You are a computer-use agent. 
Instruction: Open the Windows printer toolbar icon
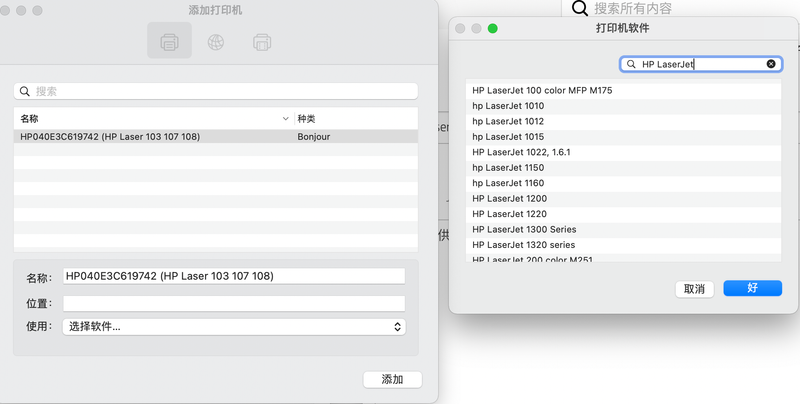[x=261, y=42]
